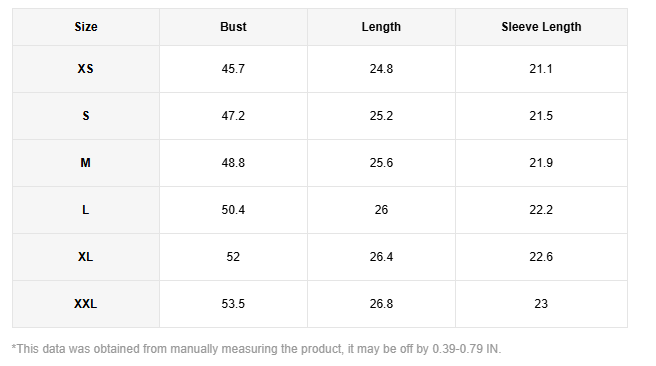This screenshot has width=656, height=366.
Task: Select the L size row label
Action: click(86, 210)
